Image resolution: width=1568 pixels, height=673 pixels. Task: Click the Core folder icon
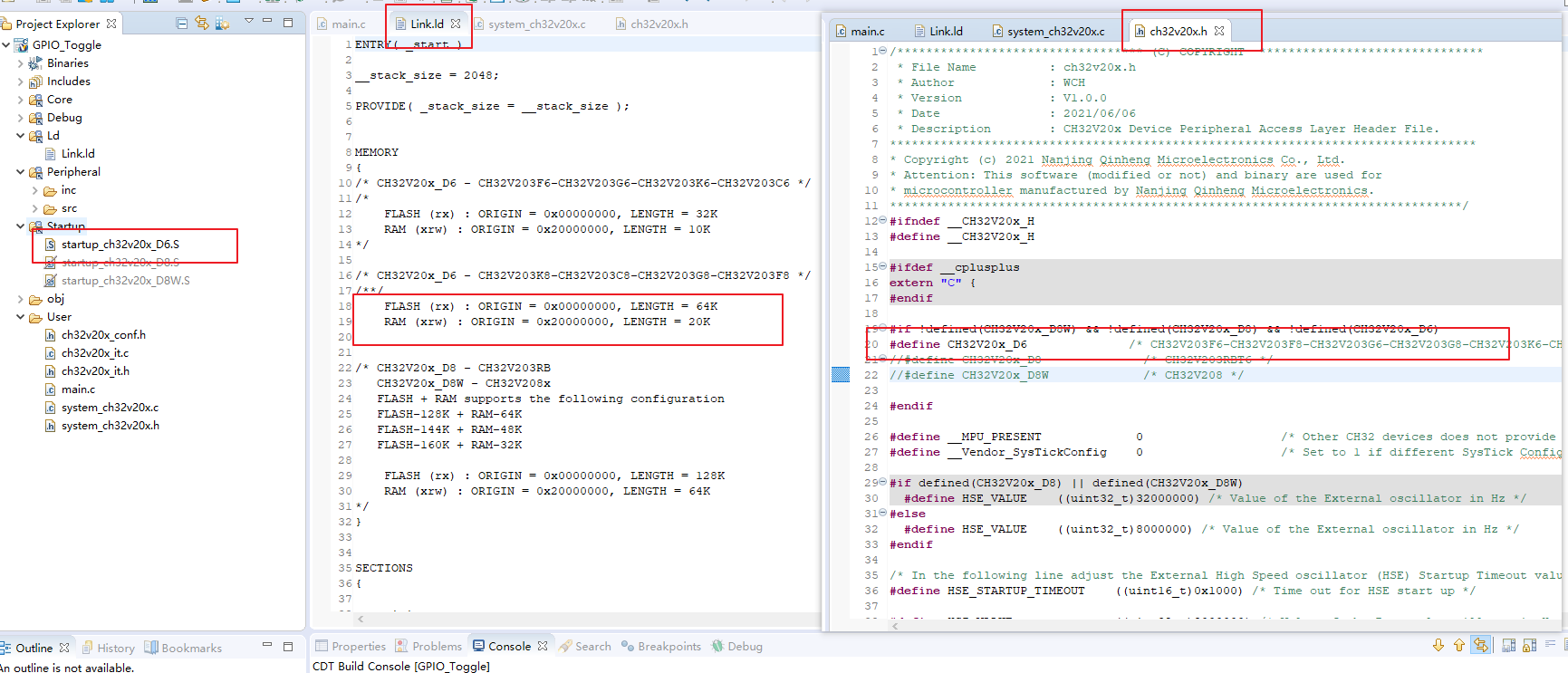tap(35, 100)
